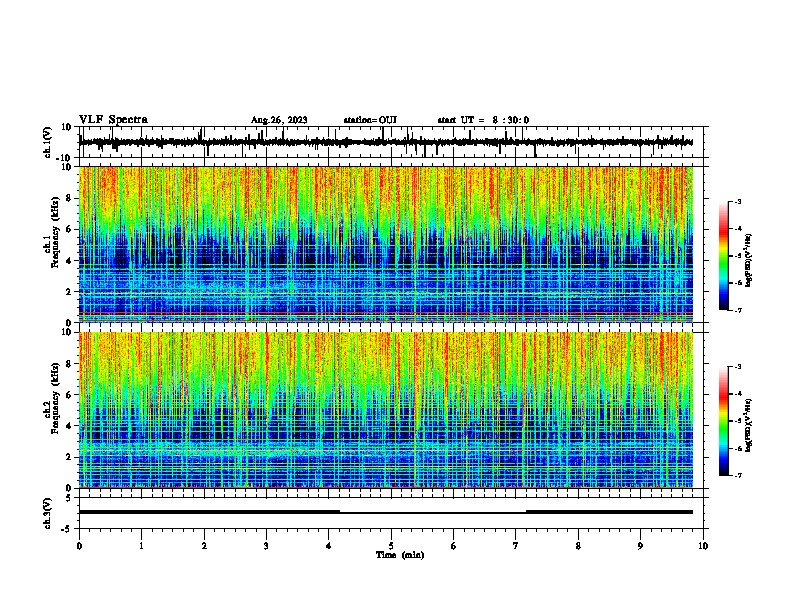
Task: Click the ch.2 "Frequency (kHz)" axis label
Action: (x=55, y=398)
